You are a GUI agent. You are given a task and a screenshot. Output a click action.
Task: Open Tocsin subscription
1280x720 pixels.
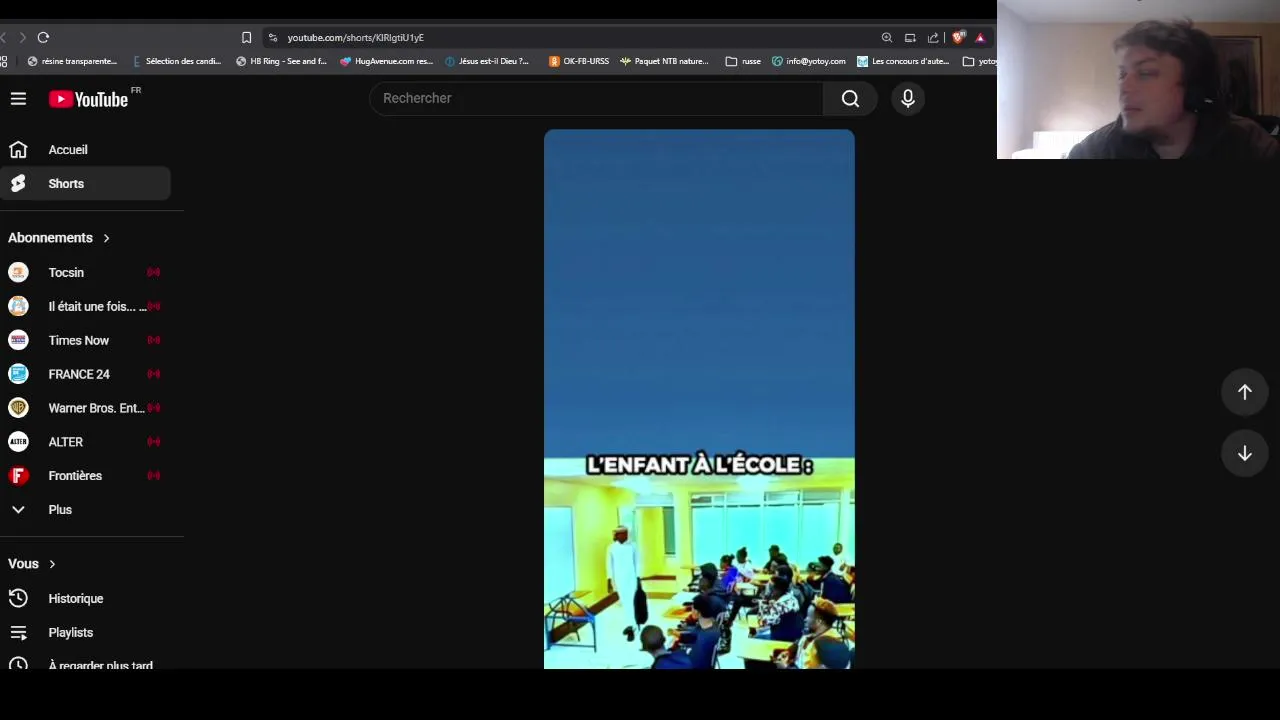[x=85, y=272]
